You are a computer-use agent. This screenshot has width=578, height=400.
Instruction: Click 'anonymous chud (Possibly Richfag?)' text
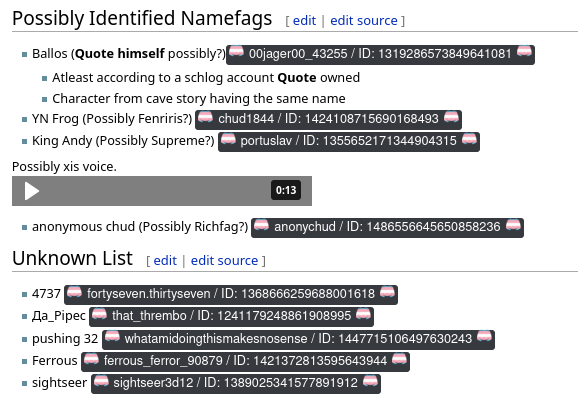coord(140,227)
